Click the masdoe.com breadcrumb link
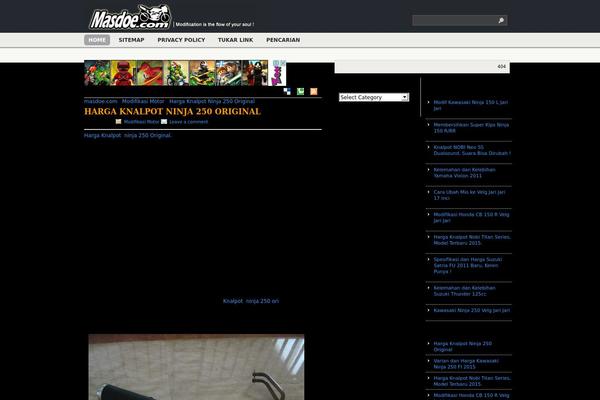The image size is (600, 400). pos(101,101)
